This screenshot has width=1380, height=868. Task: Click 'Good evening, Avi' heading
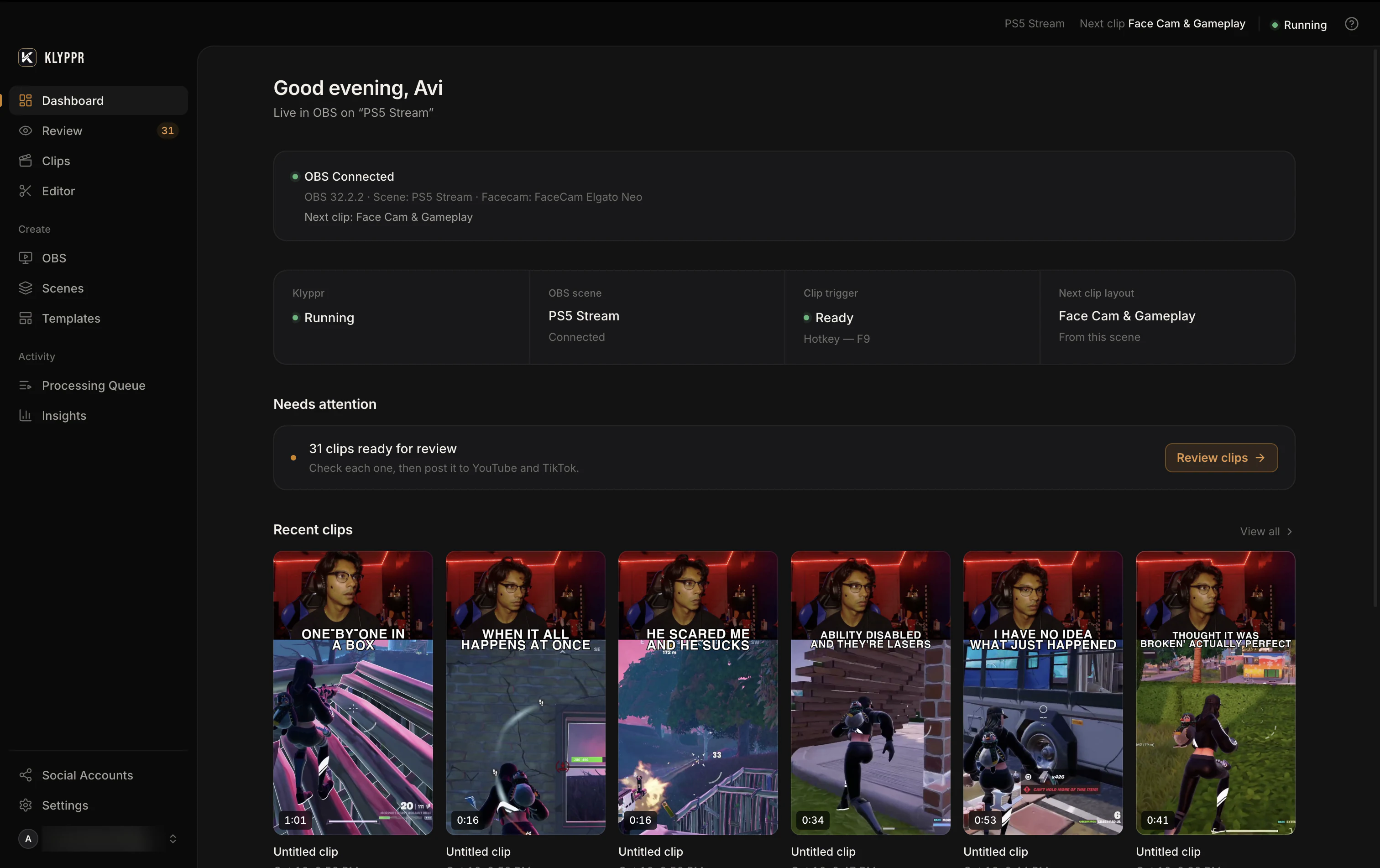[358, 88]
